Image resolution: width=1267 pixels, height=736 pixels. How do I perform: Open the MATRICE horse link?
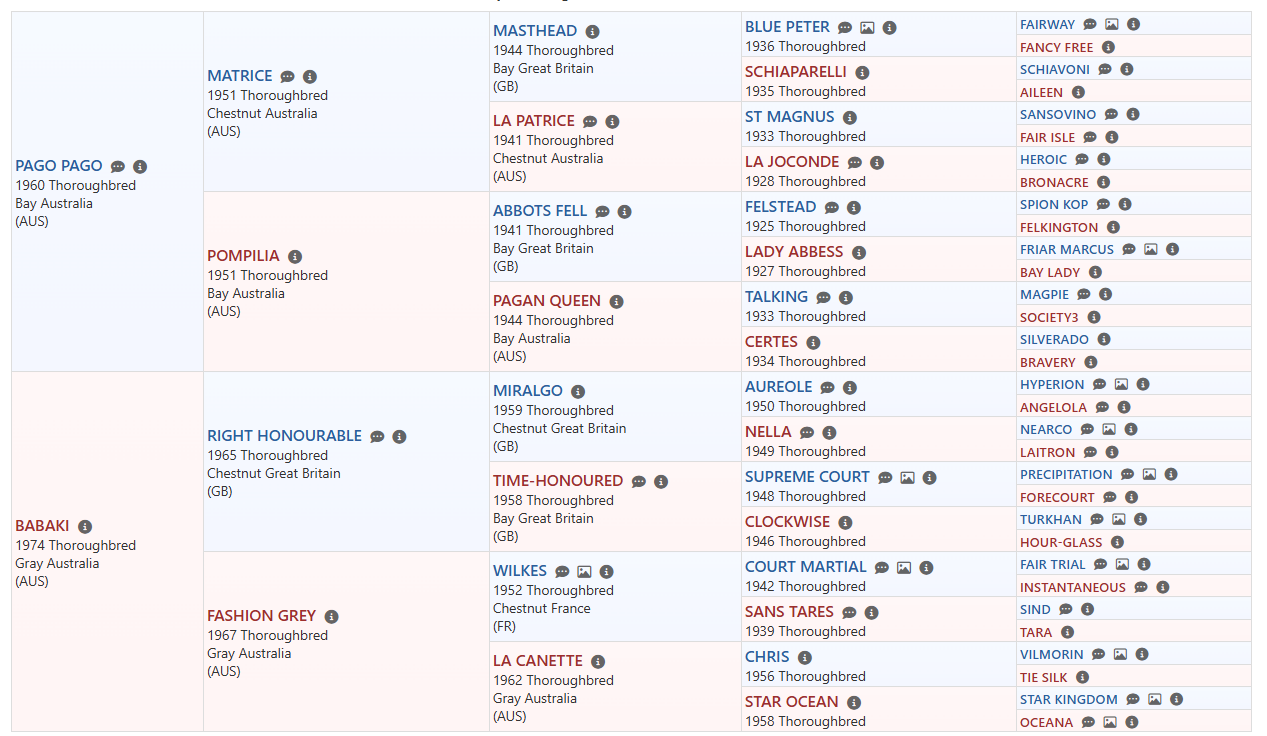(x=240, y=76)
